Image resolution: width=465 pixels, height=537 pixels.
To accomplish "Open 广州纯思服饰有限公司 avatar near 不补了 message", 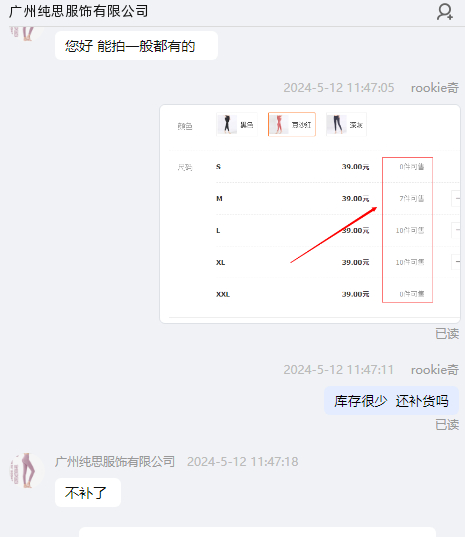I will click(27, 471).
